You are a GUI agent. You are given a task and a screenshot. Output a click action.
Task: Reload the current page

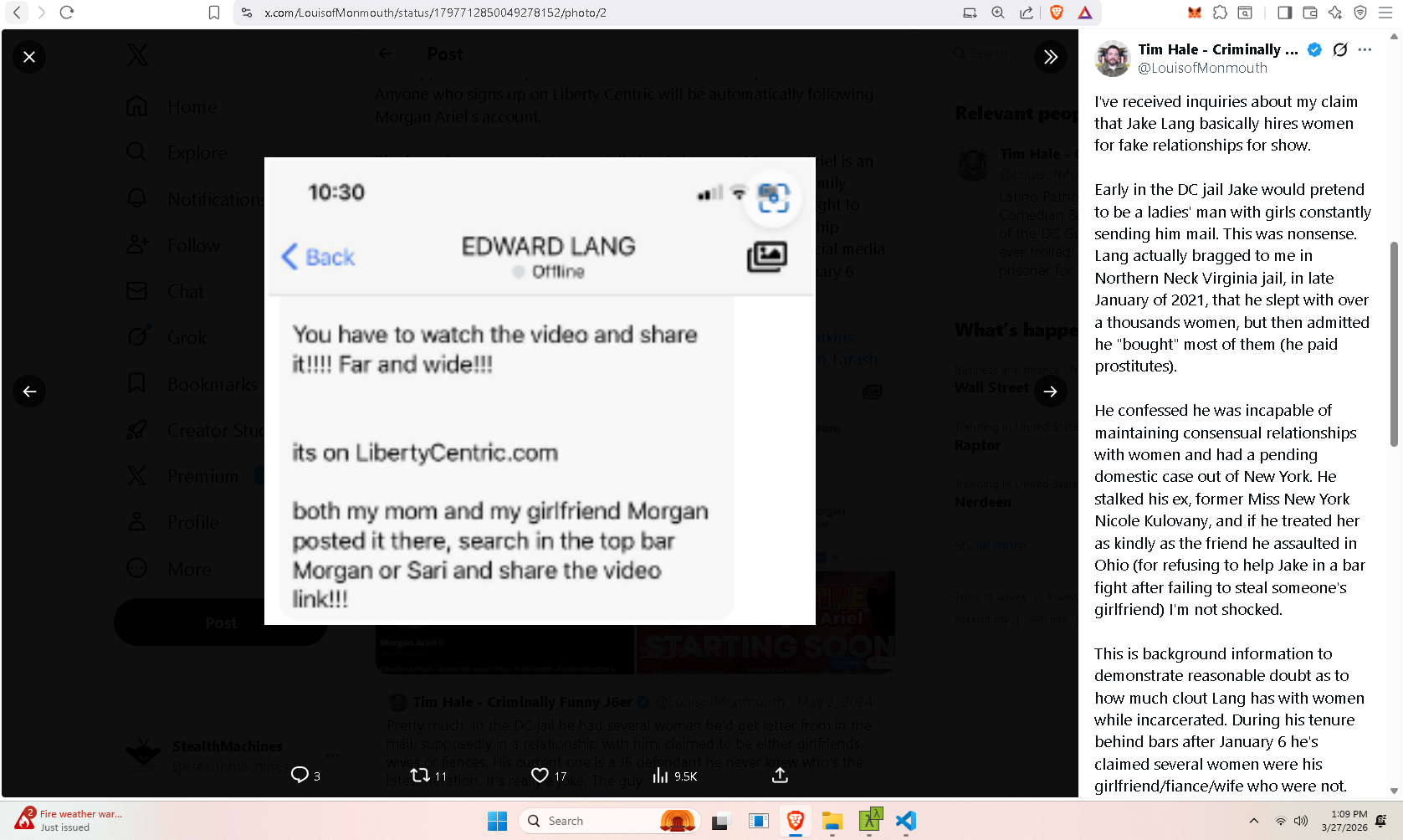tap(67, 13)
